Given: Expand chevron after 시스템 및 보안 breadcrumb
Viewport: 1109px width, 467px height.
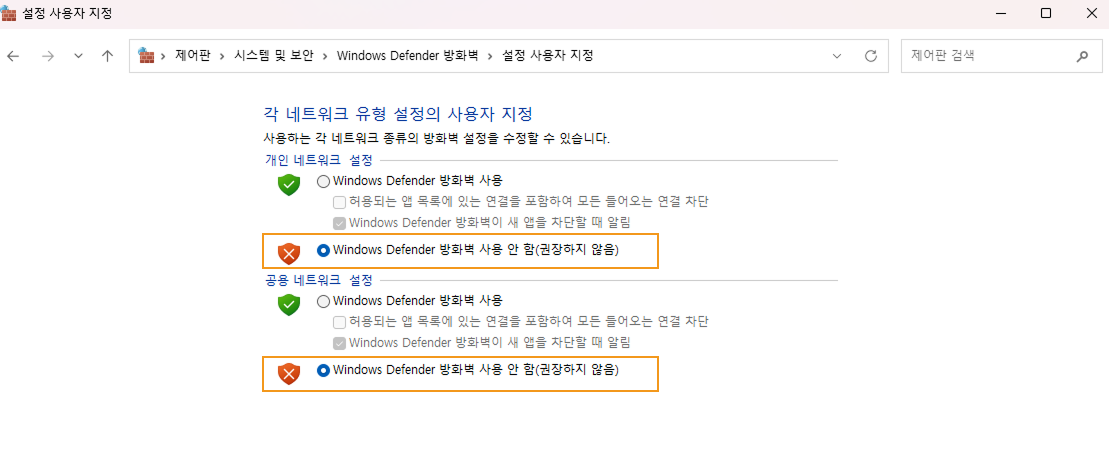Looking at the screenshot, I should pyautogui.click(x=325, y=56).
